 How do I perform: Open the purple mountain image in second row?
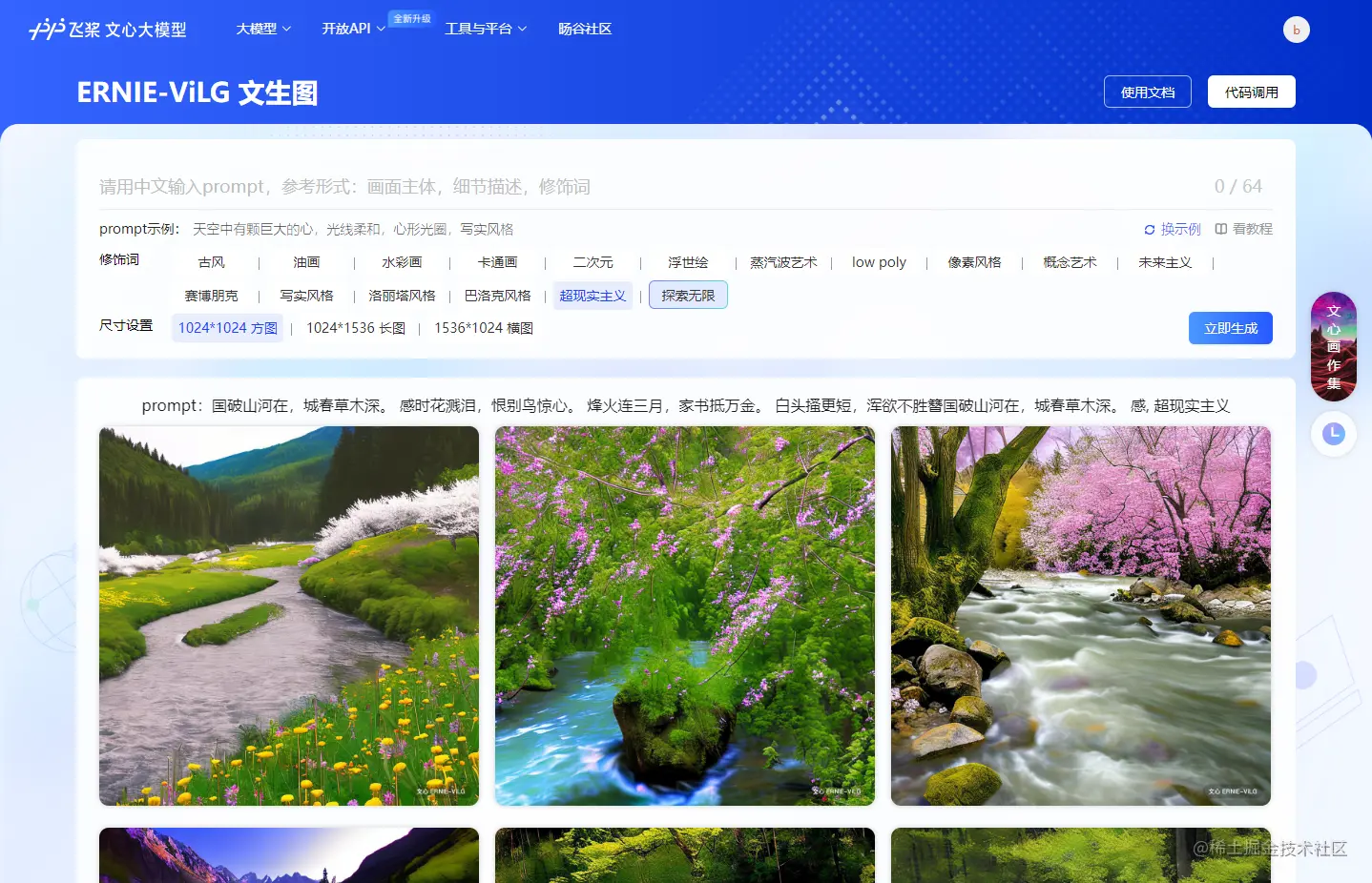[289, 855]
